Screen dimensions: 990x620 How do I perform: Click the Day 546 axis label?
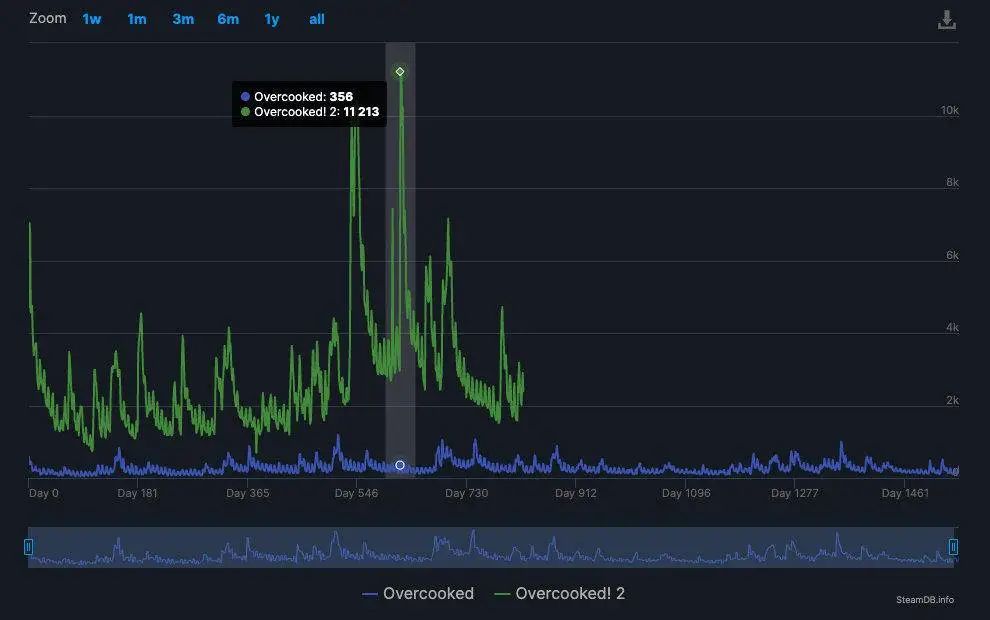click(356, 493)
